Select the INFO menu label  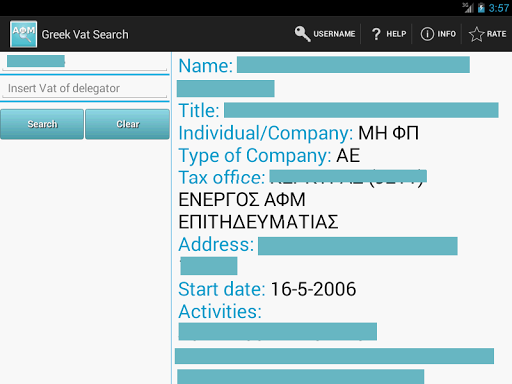[x=446, y=34]
